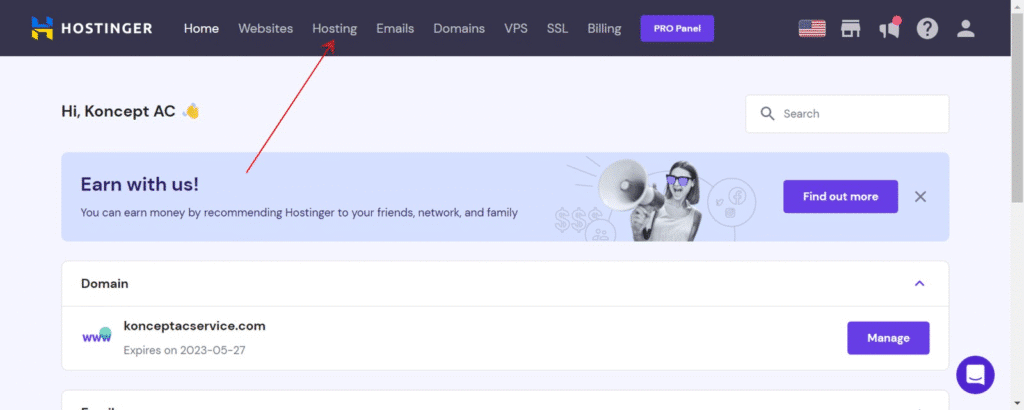
Task: Click the www domain icon
Action: pos(97,336)
